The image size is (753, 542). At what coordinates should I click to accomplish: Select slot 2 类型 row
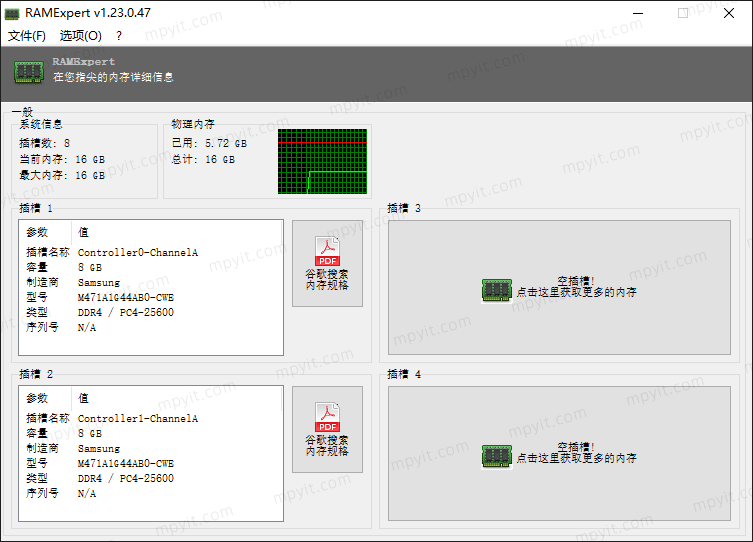151,479
